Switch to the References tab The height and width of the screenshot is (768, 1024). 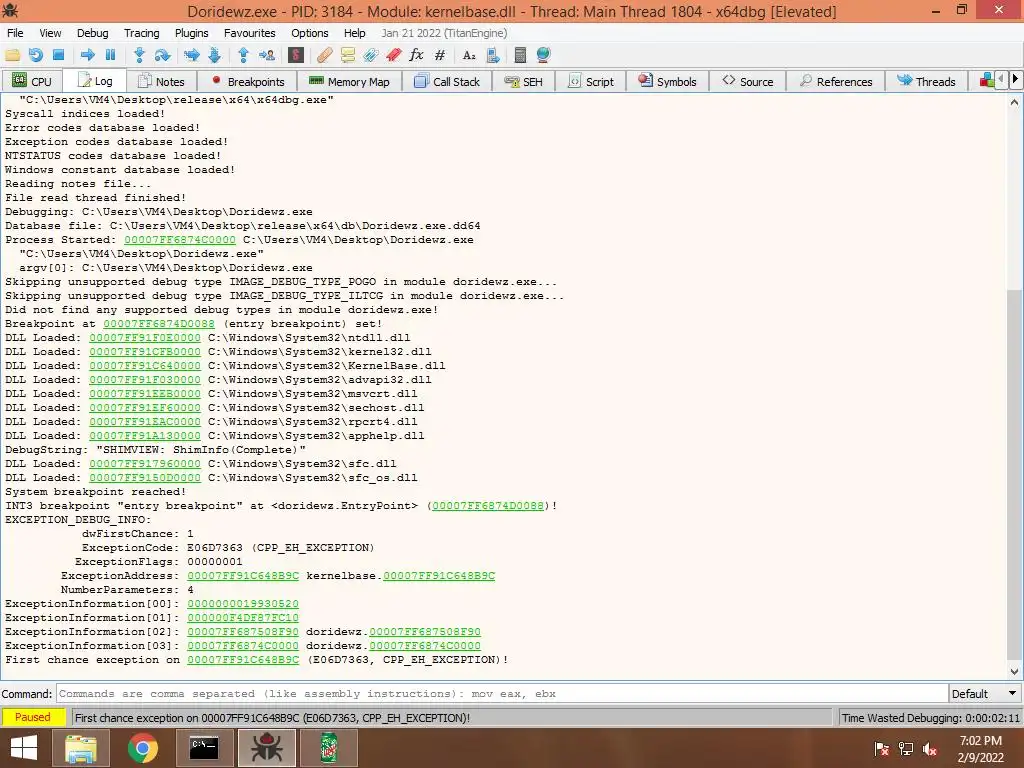(836, 82)
